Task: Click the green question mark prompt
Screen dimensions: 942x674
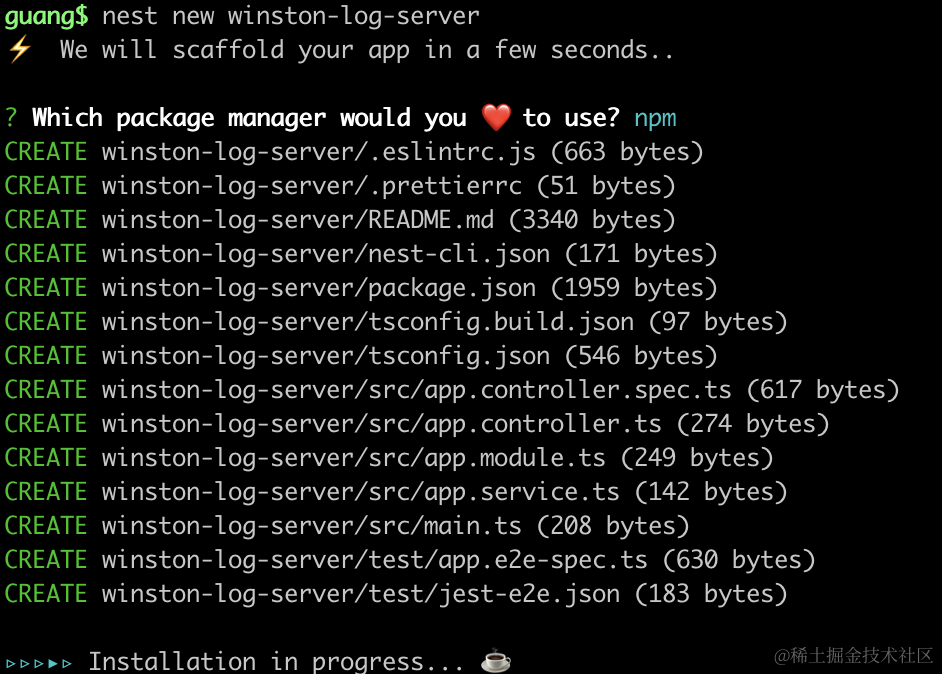Action: click(11, 118)
